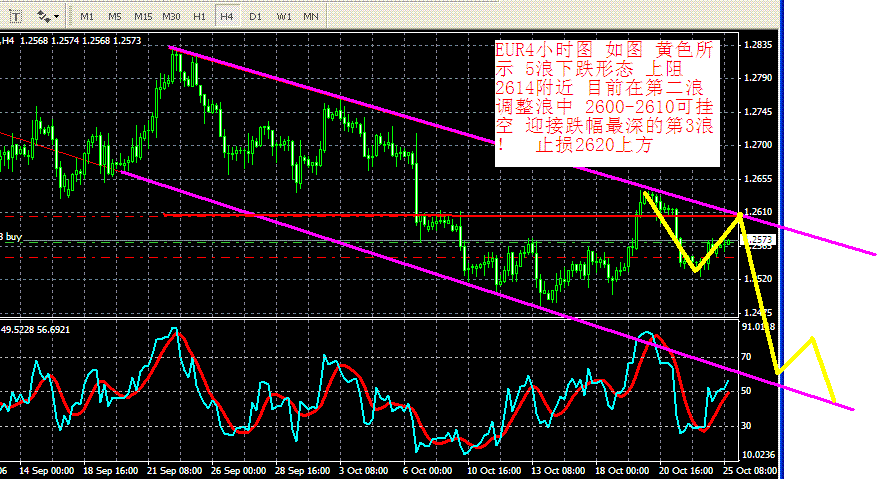Switch chart to MN monthly timeframe
Screen dimensions: 889x479
click(311, 16)
